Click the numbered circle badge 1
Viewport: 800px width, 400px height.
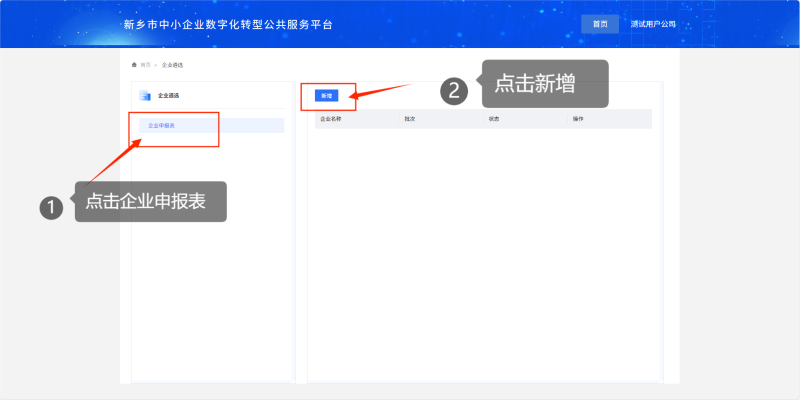click(x=51, y=207)
